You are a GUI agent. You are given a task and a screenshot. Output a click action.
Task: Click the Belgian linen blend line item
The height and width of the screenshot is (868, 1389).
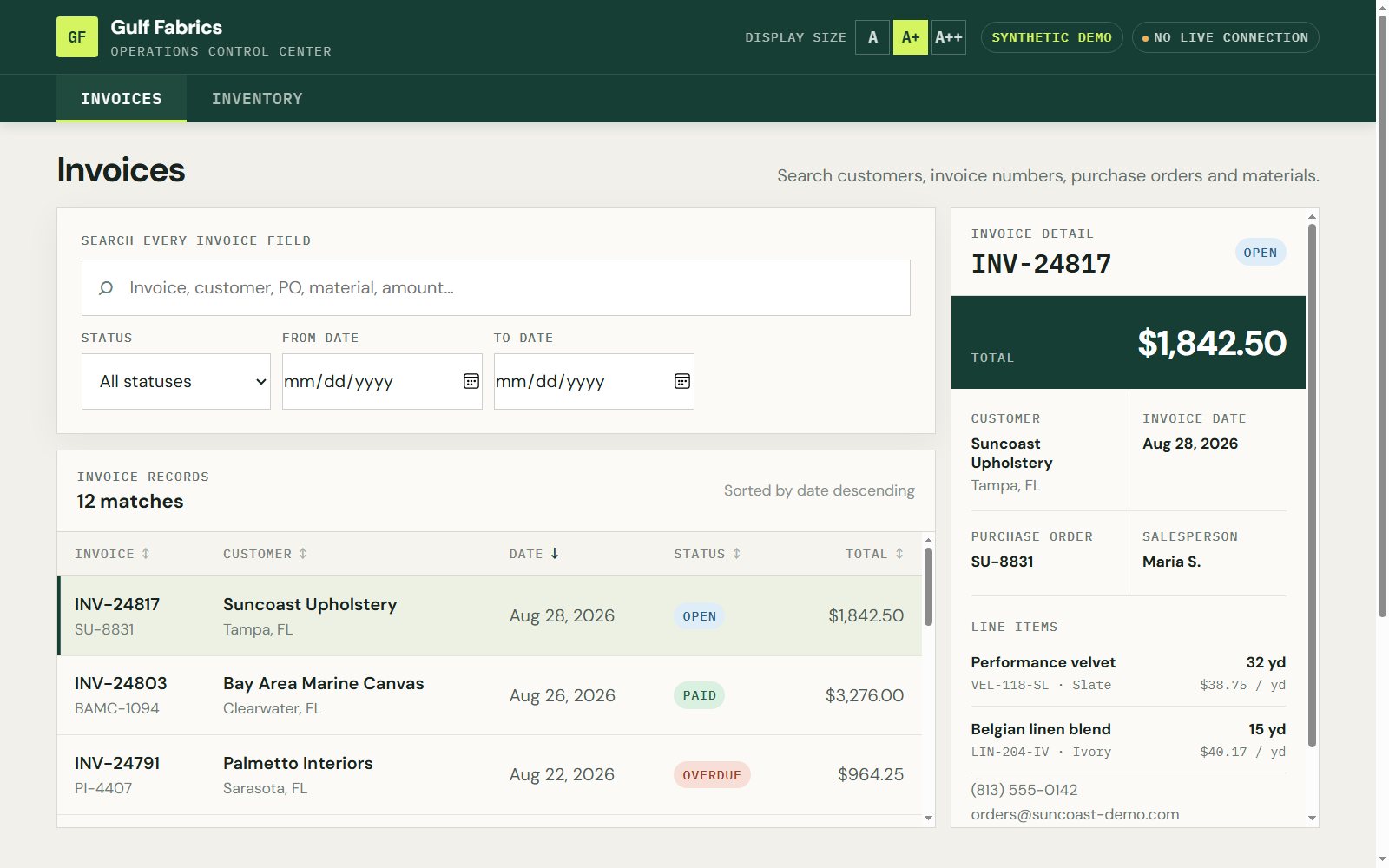coord(1129,740)
